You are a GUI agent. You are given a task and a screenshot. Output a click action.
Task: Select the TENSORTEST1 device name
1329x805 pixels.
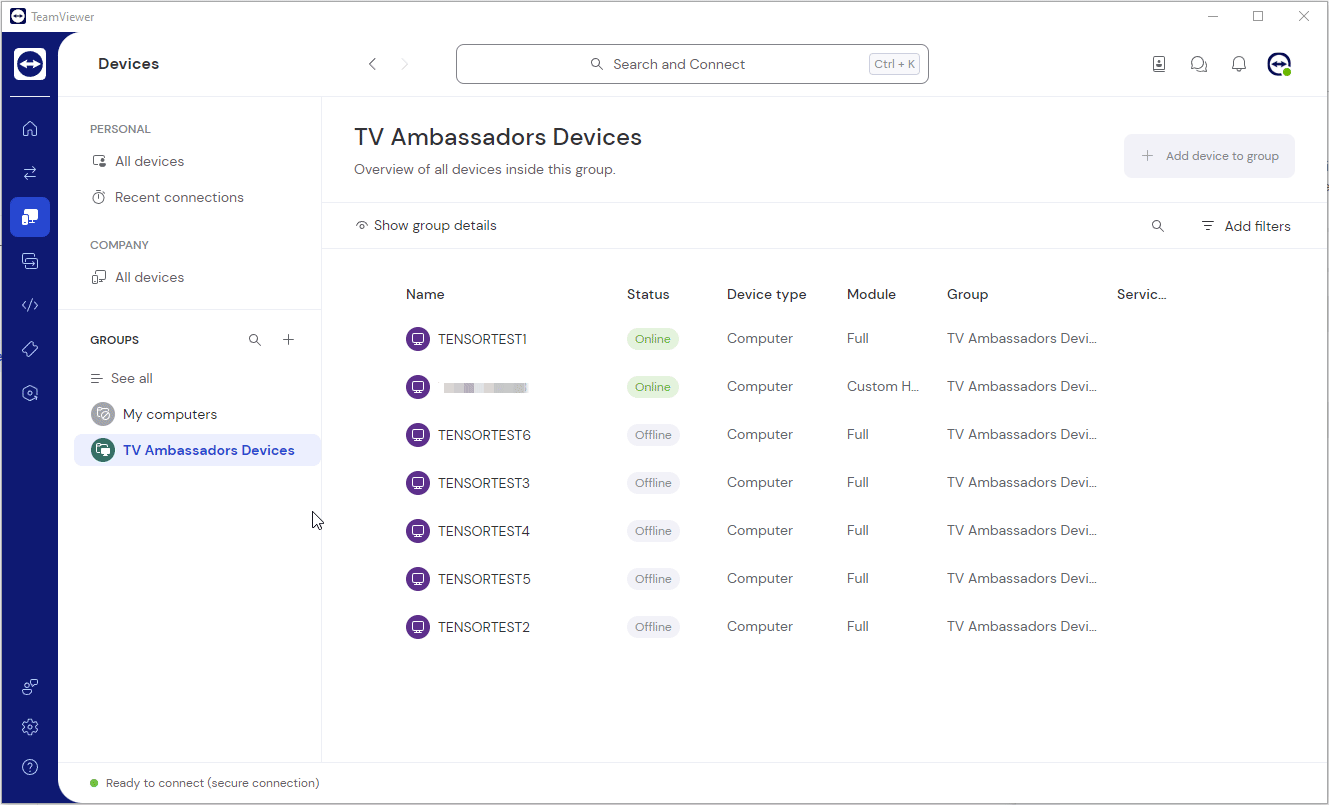482,339
